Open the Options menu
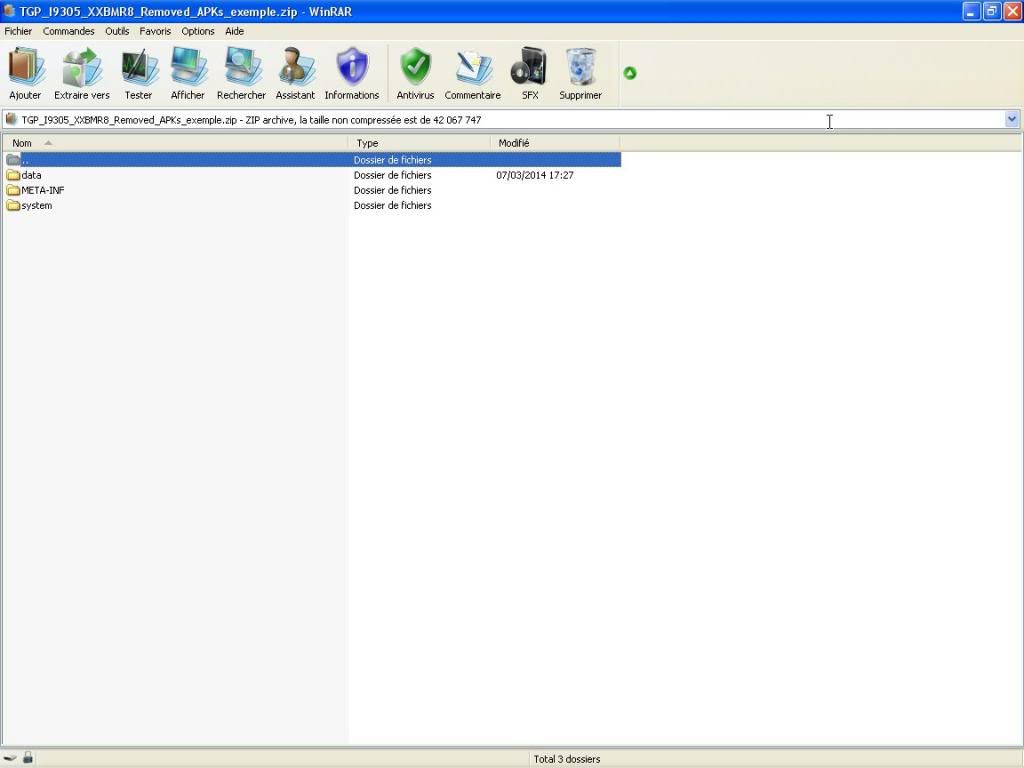 (198, 31)
